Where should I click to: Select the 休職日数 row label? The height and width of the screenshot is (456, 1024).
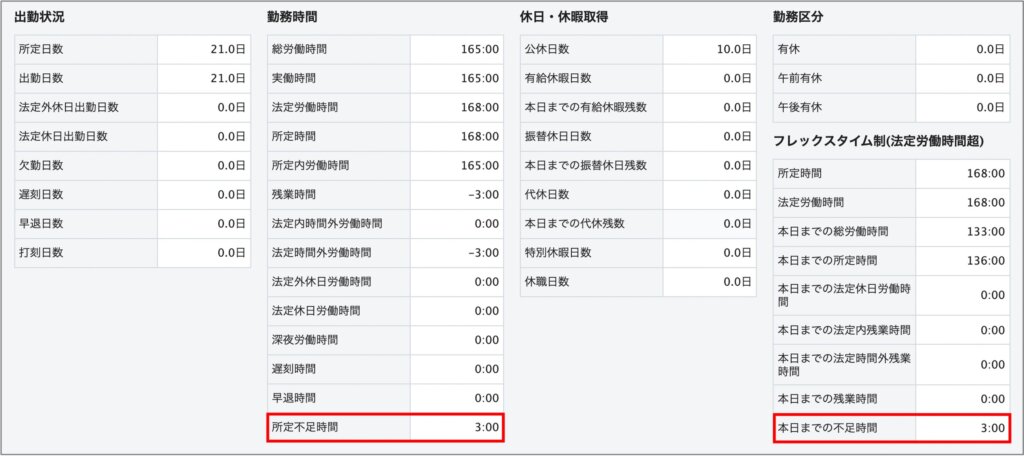[547, 281]
